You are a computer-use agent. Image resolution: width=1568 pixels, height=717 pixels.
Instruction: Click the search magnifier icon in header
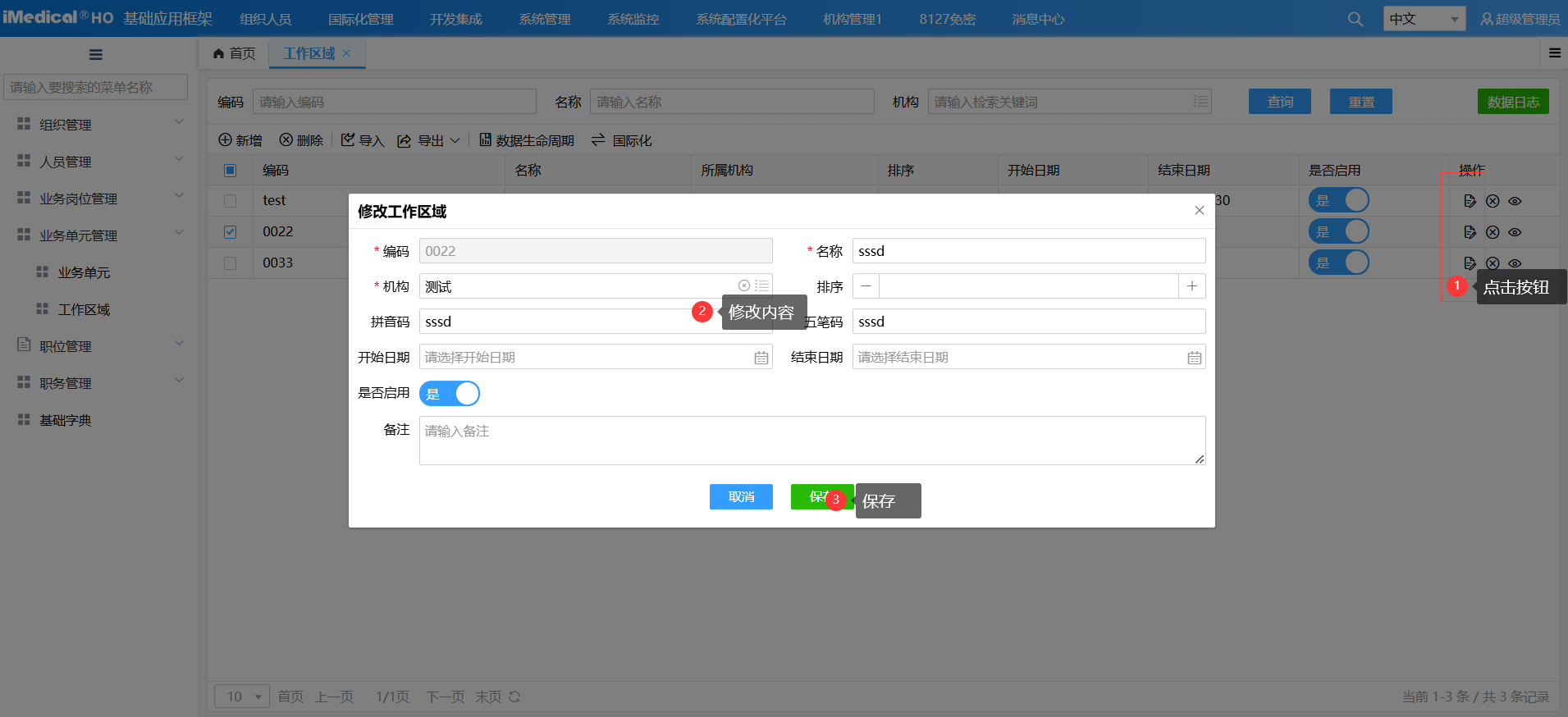pyautogui.click(x=1355, y=19)
